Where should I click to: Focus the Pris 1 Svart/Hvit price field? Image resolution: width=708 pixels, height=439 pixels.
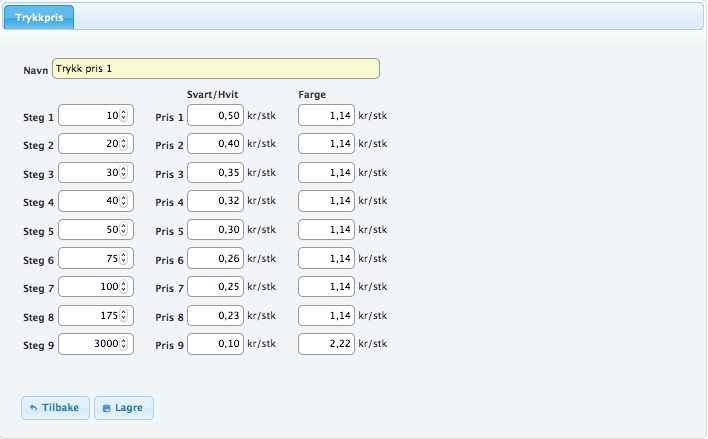point(215,116)
